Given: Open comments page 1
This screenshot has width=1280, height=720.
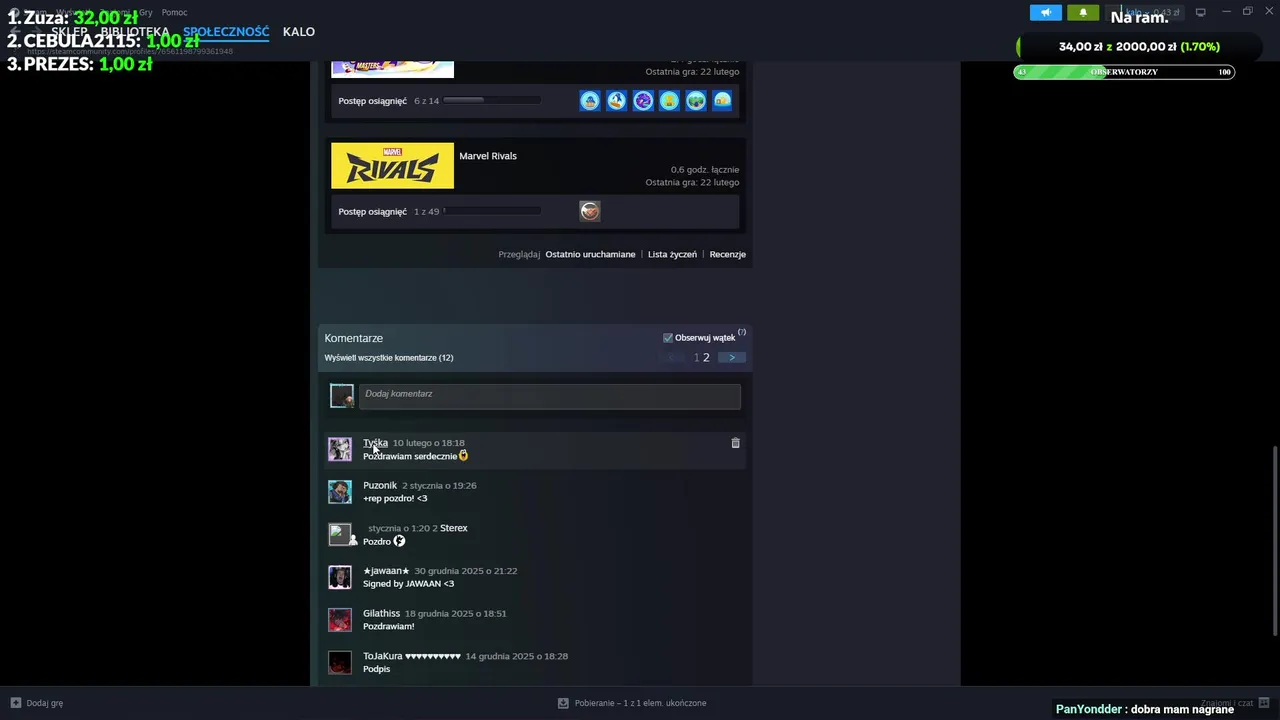Looking at the screenshot, I should point(697,357).
